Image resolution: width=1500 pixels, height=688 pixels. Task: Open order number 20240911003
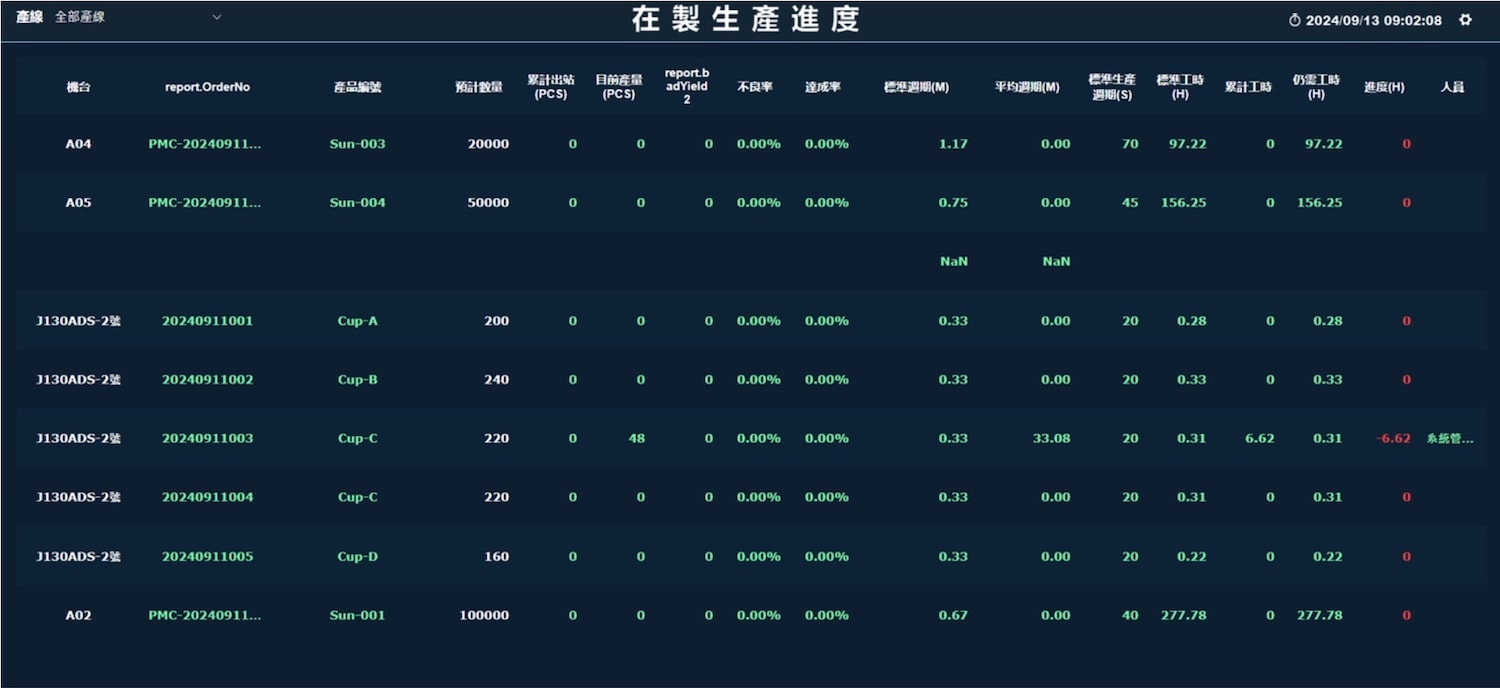pyautogui.click(x=207, y=438)
